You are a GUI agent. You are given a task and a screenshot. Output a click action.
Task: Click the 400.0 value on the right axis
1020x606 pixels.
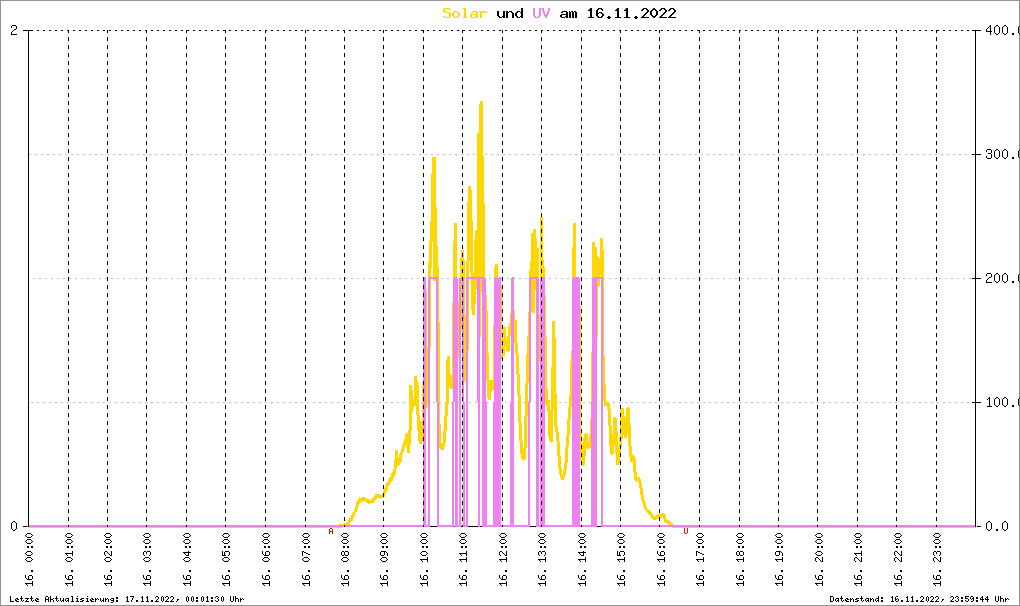click(1000, 31)
